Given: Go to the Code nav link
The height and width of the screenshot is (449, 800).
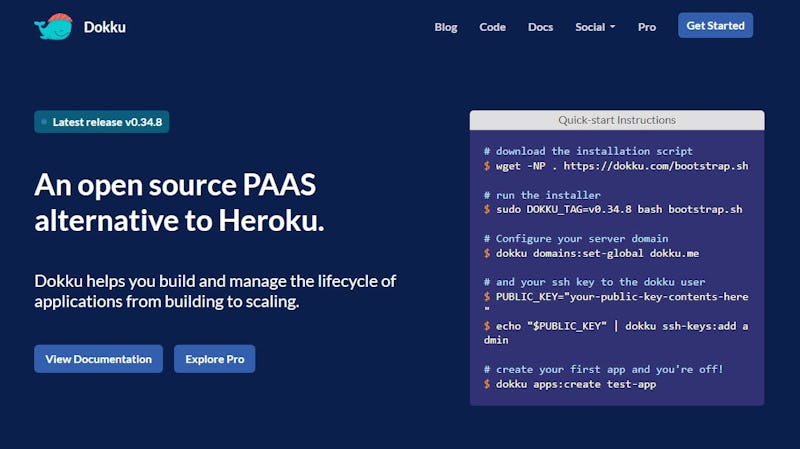Looking at the screenshot, I should (x=492, y=27).
